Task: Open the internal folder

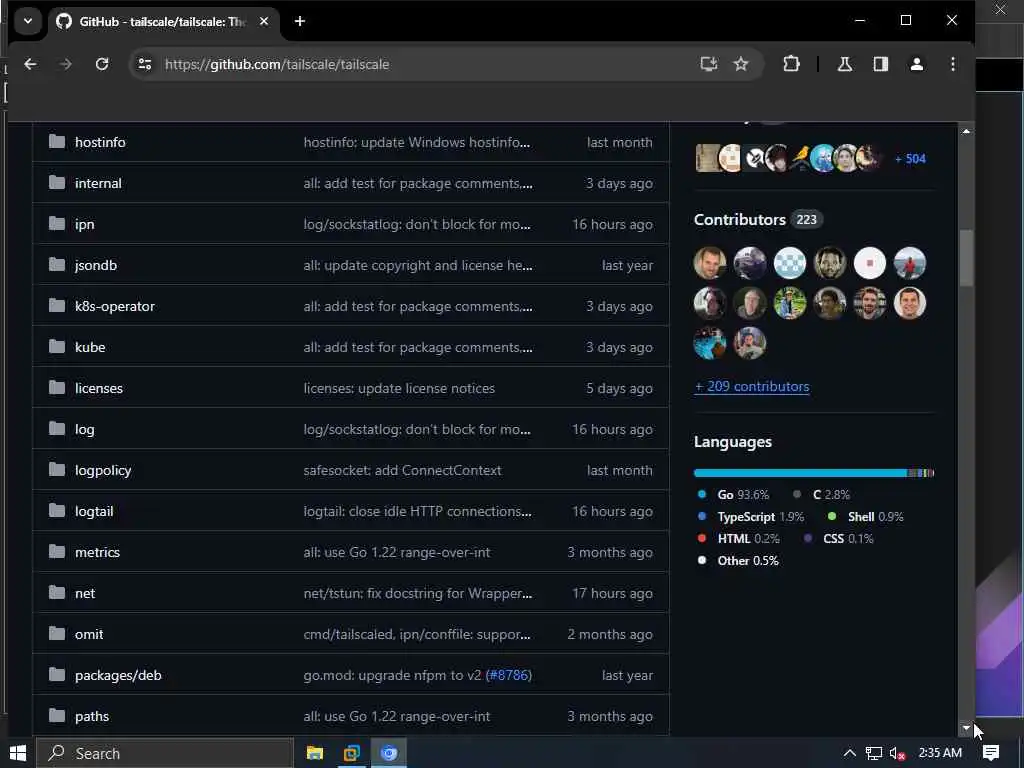Action: coord(98,184)
